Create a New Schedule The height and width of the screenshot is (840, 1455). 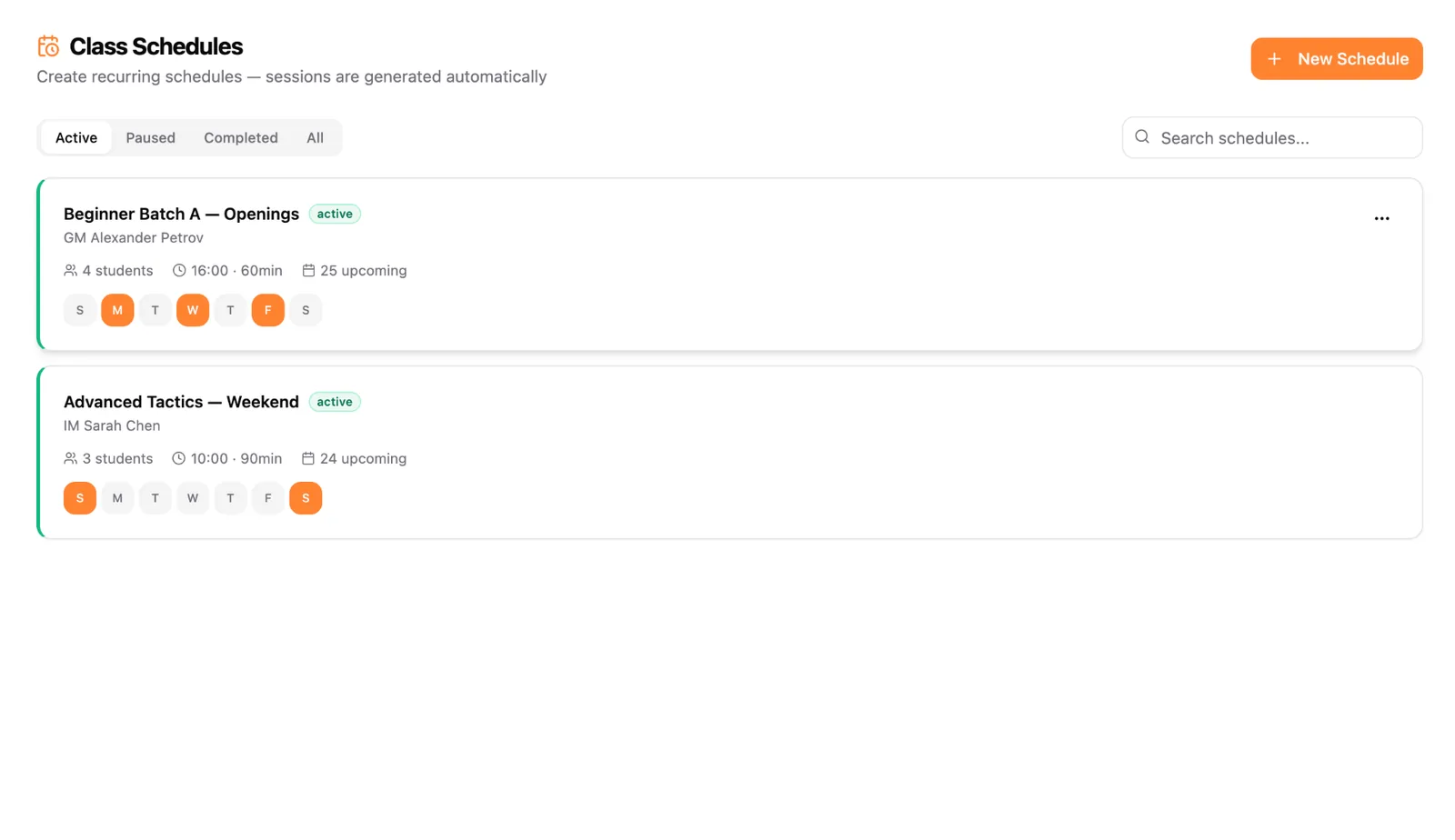(1336, 59)
